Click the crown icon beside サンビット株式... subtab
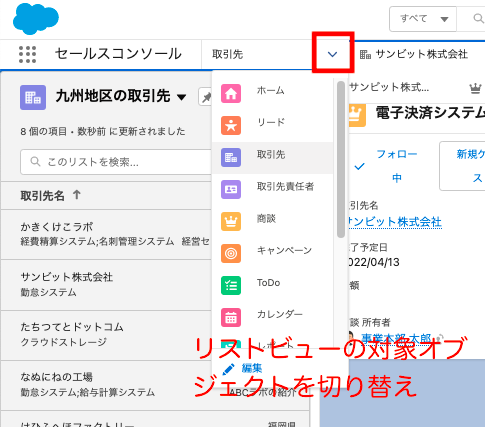Screen dimensions: 485x427 coord(475,89)
